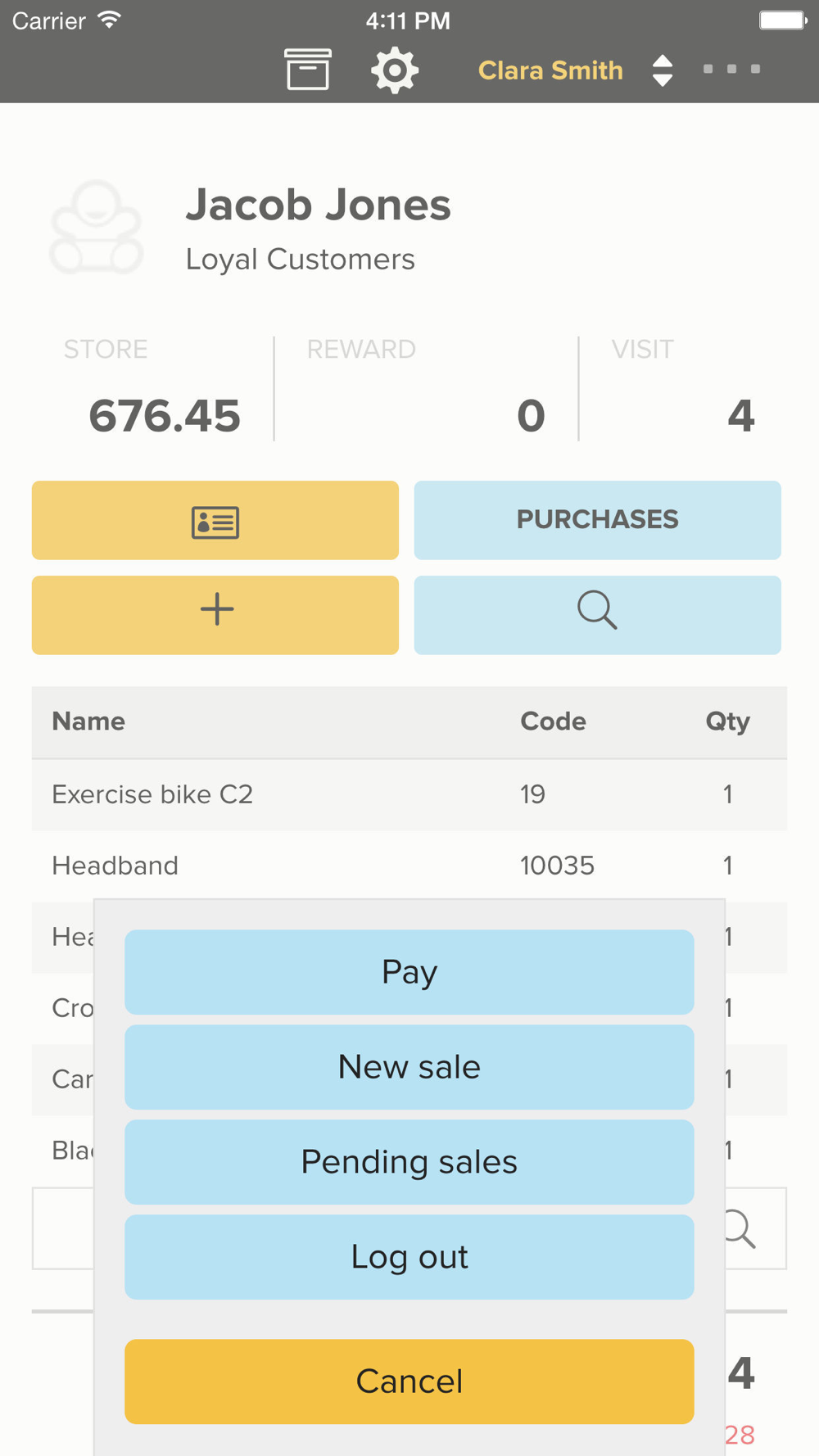Click the Code column header
The width and height of the screenshot is (819, 1456).
553,721
